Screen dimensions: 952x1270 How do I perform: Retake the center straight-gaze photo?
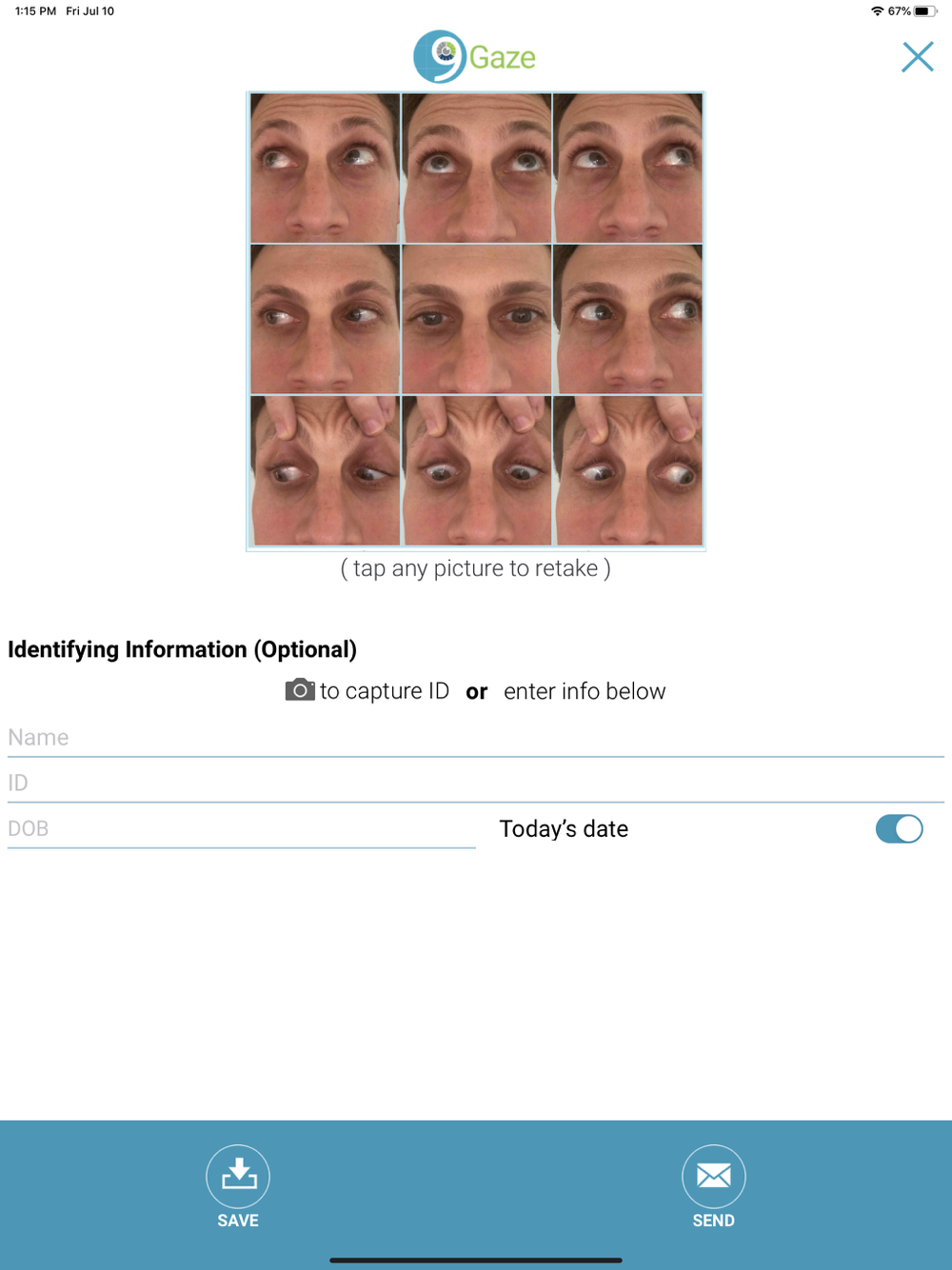pyautogui.click(x=476, y=319)
